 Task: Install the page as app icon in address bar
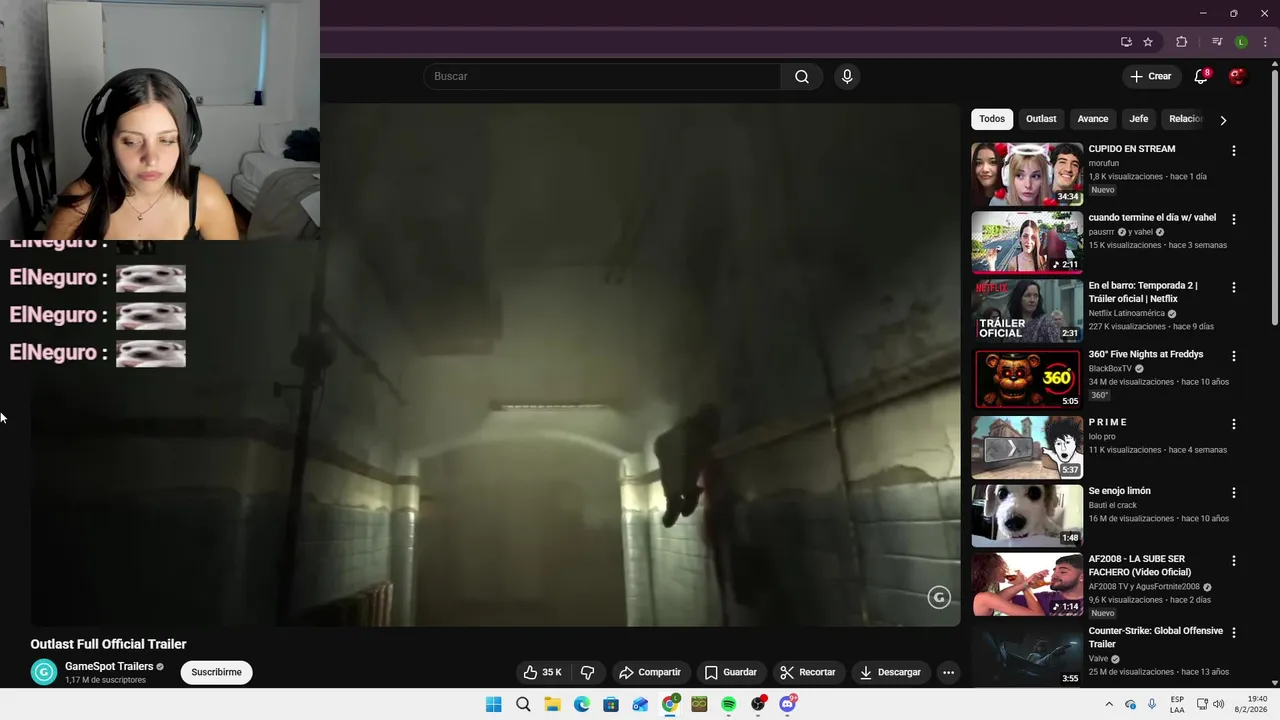pyautogui.click(x=1126, y=42)
